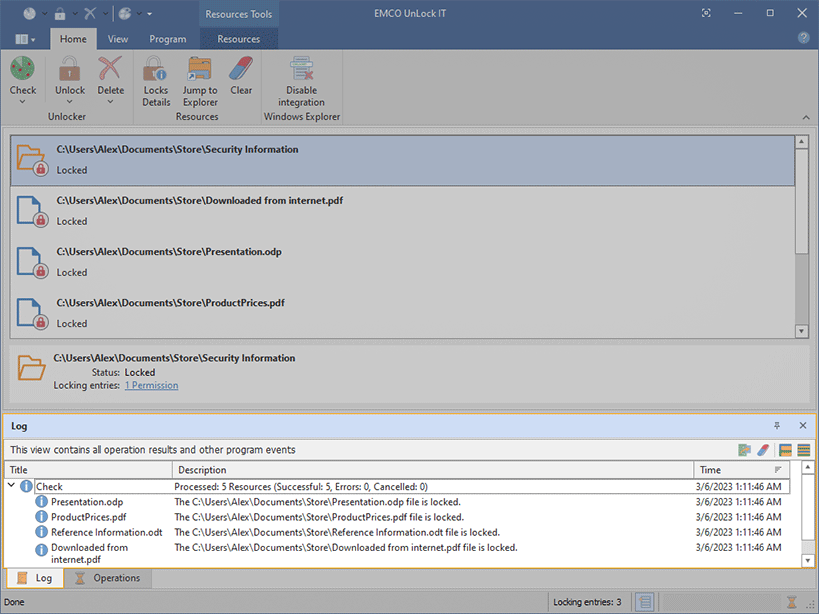Pin the Log panel with pushpin icon

[777, 426]
